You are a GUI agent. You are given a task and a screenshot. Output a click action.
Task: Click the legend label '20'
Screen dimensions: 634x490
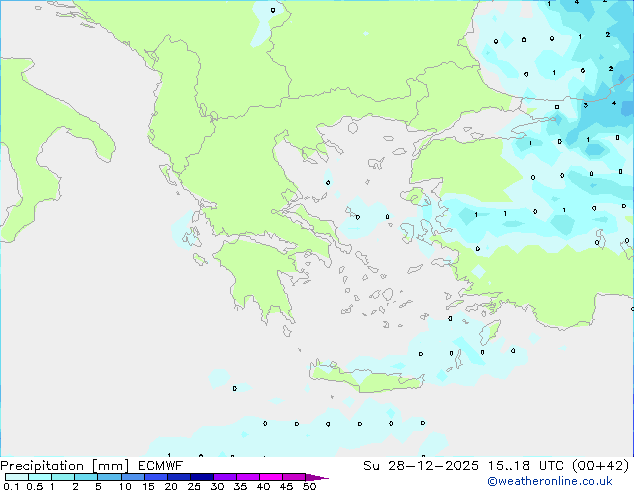tap(171, 486)
